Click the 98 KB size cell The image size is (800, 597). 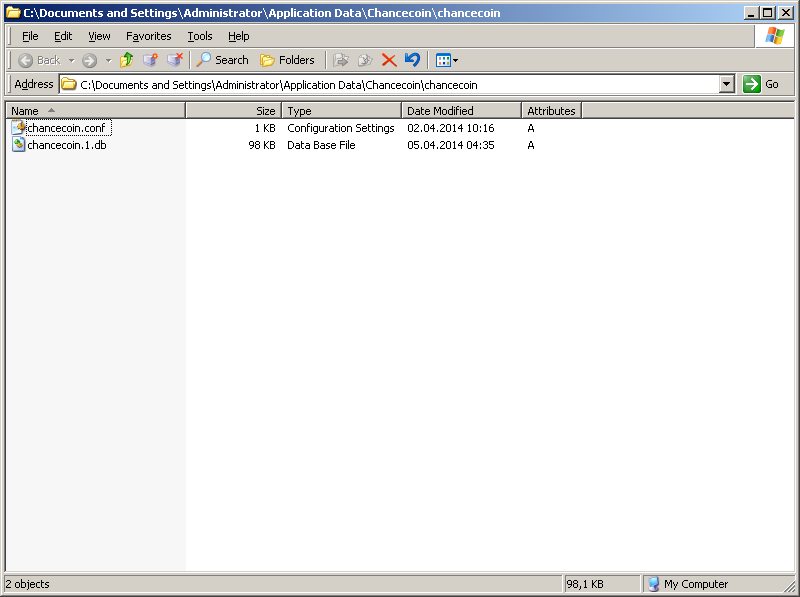[x=262, y=145]
